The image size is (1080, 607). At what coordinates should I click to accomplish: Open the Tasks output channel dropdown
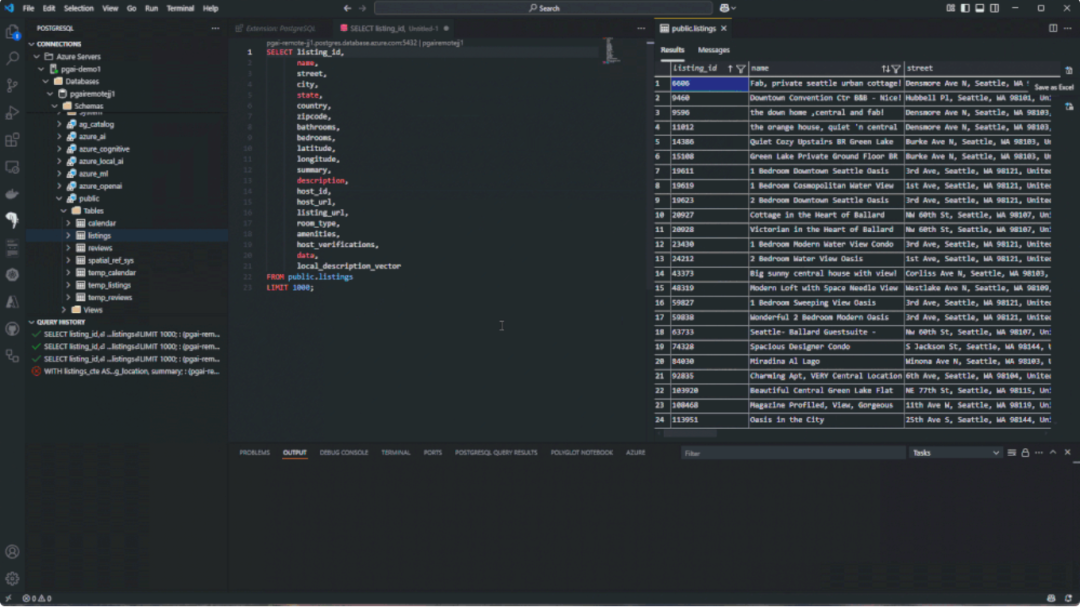[955, 453]
